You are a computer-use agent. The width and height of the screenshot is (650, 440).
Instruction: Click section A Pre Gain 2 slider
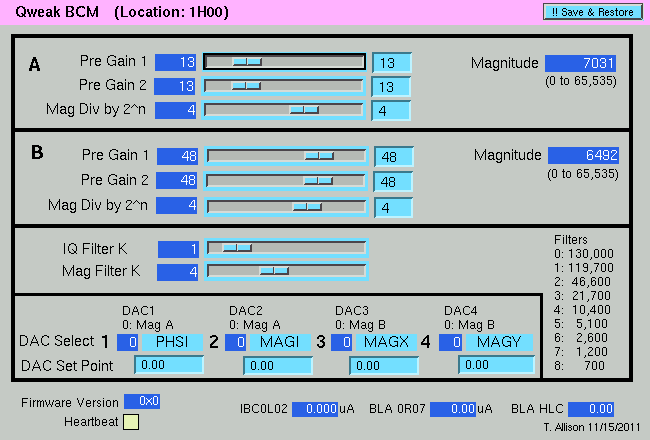click(284, 86)
